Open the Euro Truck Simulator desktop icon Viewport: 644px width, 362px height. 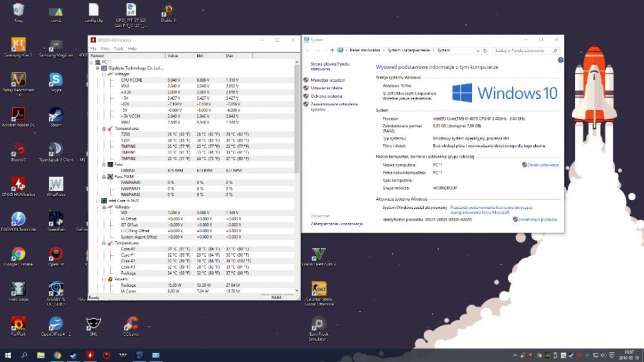319,329
